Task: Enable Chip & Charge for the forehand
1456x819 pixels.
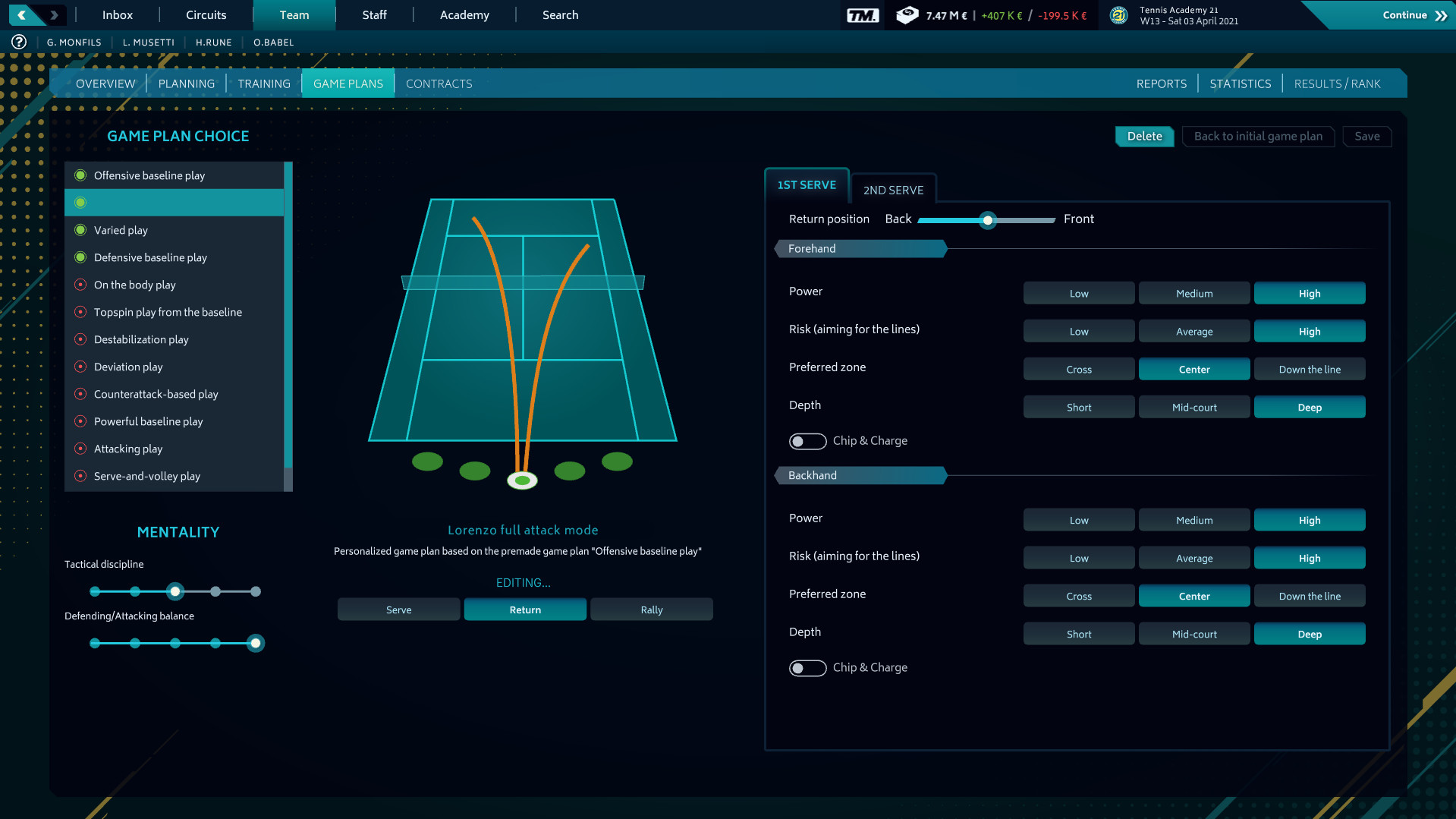Action: pos(807,441)
